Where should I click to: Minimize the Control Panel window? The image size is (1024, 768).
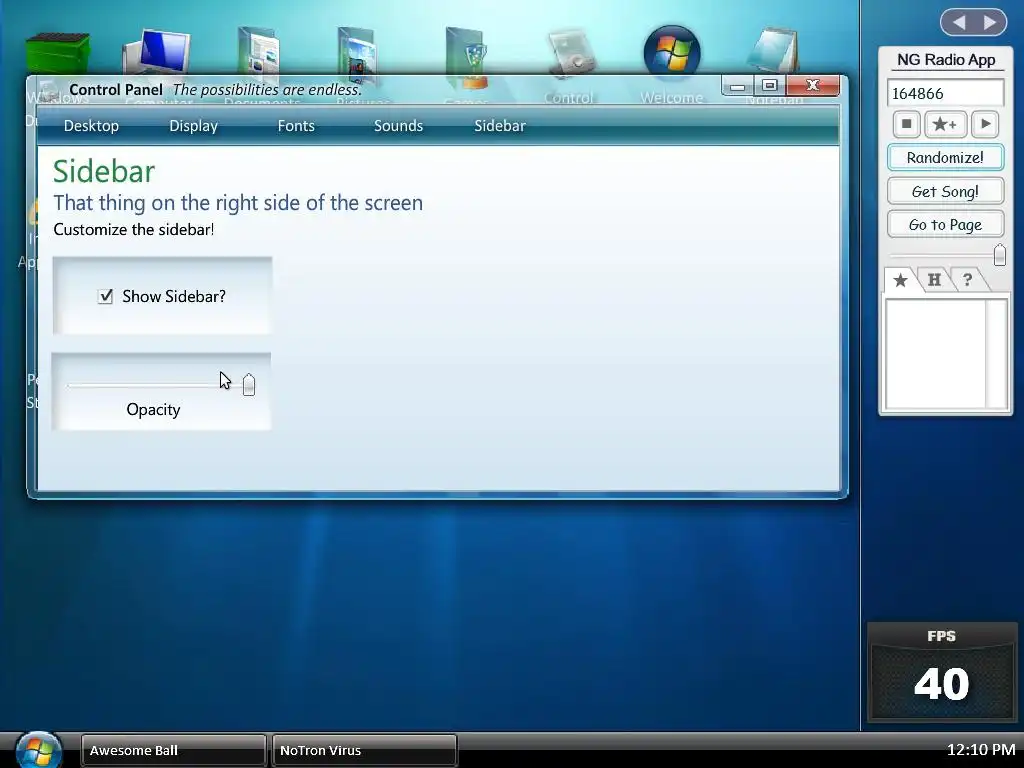(738, 86)
